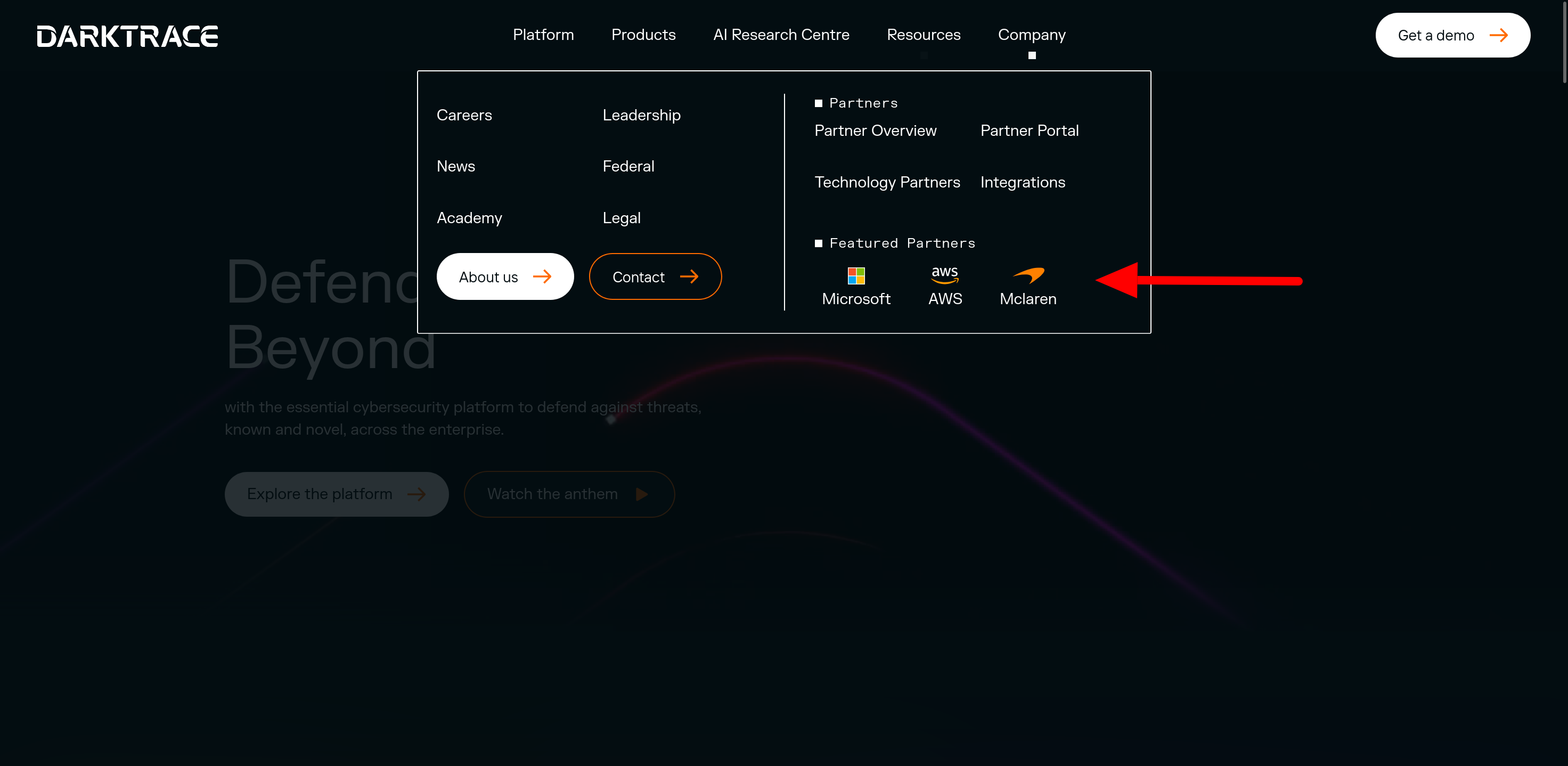Click the arrow in About us button
1568x766 pixels.
tap(542, 276)
